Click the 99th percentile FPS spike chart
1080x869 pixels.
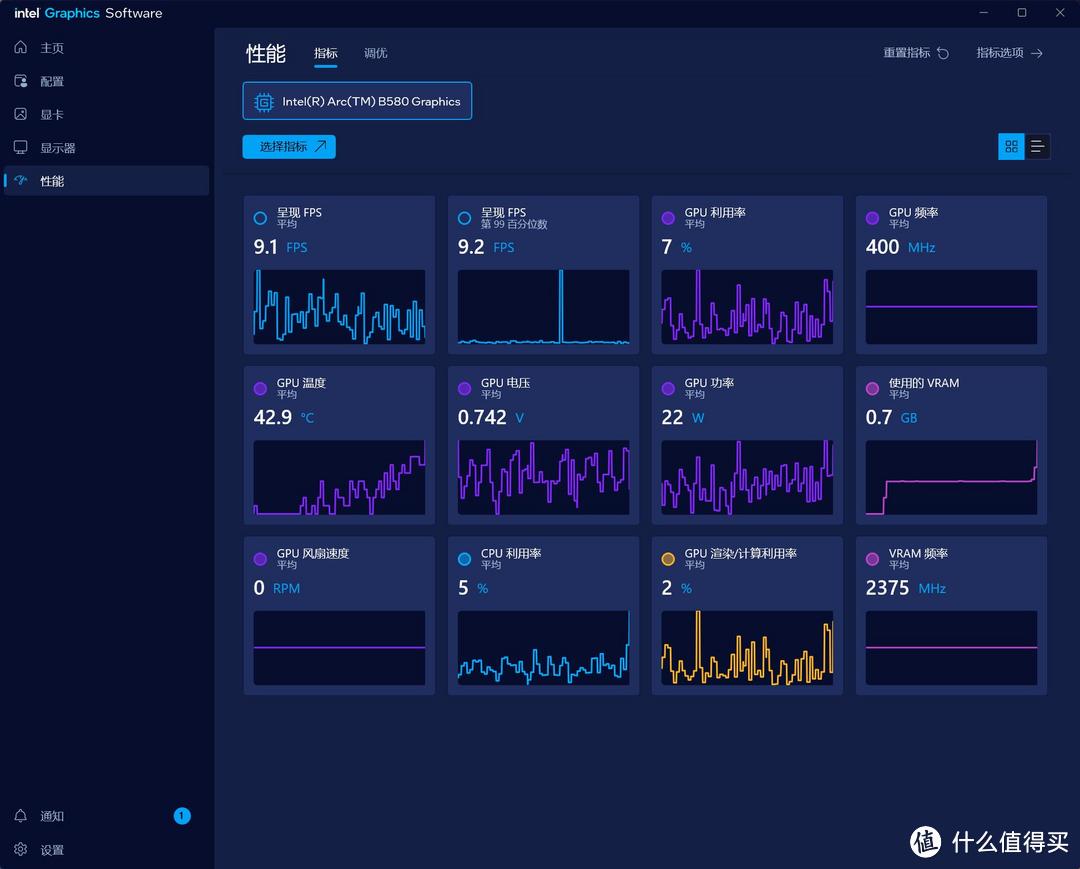[543, 306]
